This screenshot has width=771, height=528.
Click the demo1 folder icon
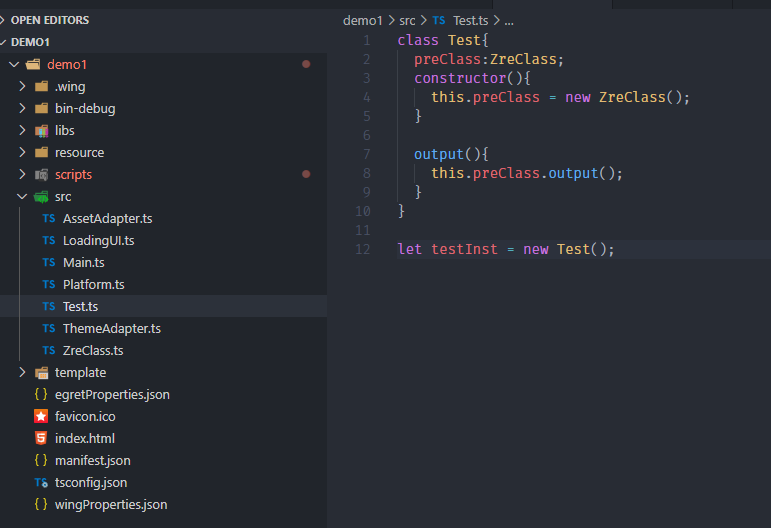pos(33,64)
